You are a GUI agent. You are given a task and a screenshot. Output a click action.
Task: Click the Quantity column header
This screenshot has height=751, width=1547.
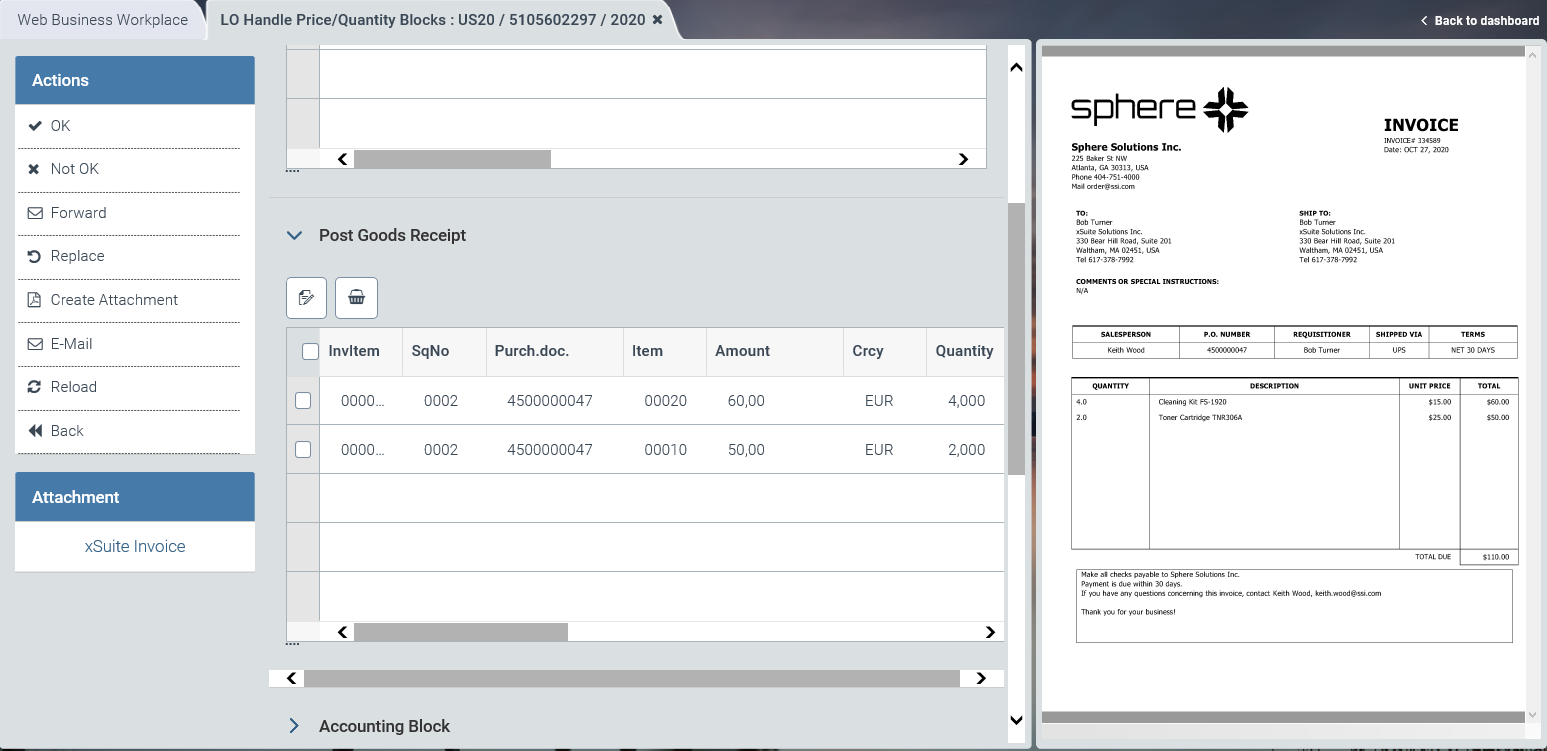(964, 351)
